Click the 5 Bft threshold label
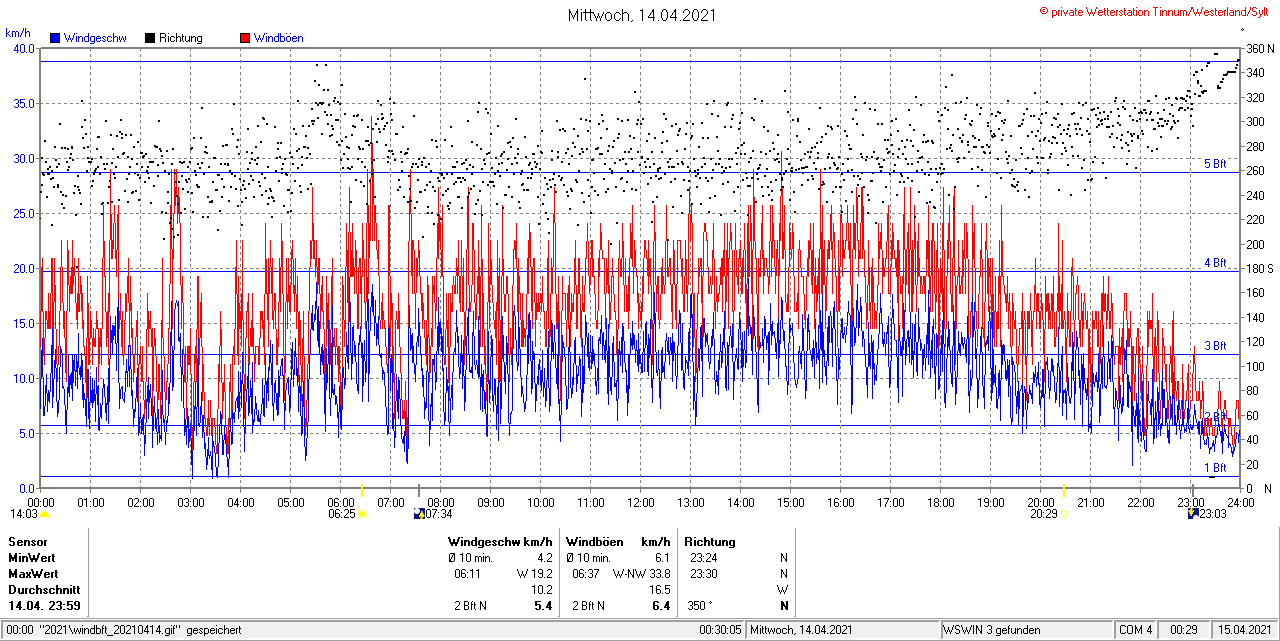This screenshot has width=1280, height=641. point(1214,163)
